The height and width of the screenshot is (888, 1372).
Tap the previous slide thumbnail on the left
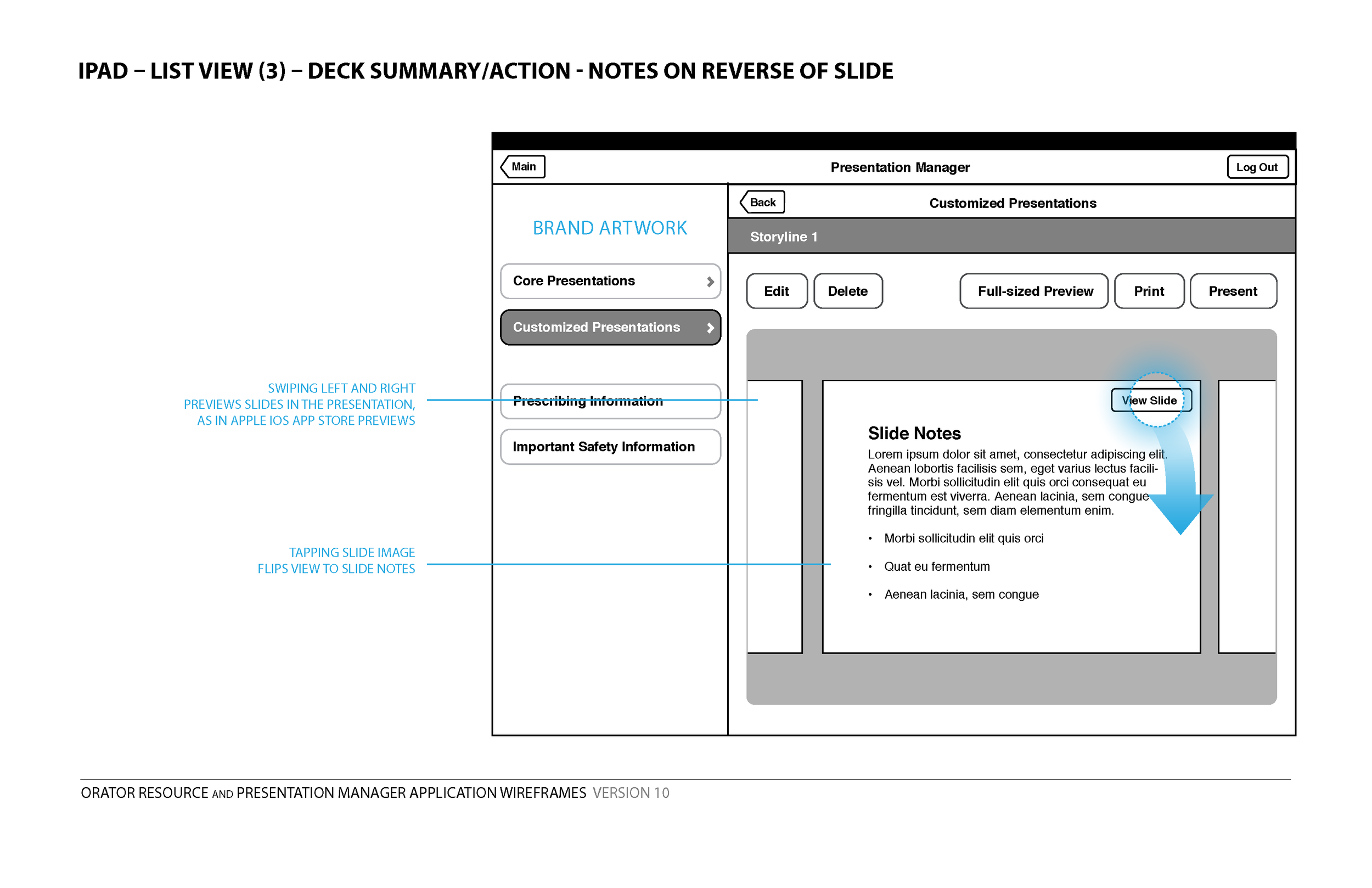tap(775, 516)
